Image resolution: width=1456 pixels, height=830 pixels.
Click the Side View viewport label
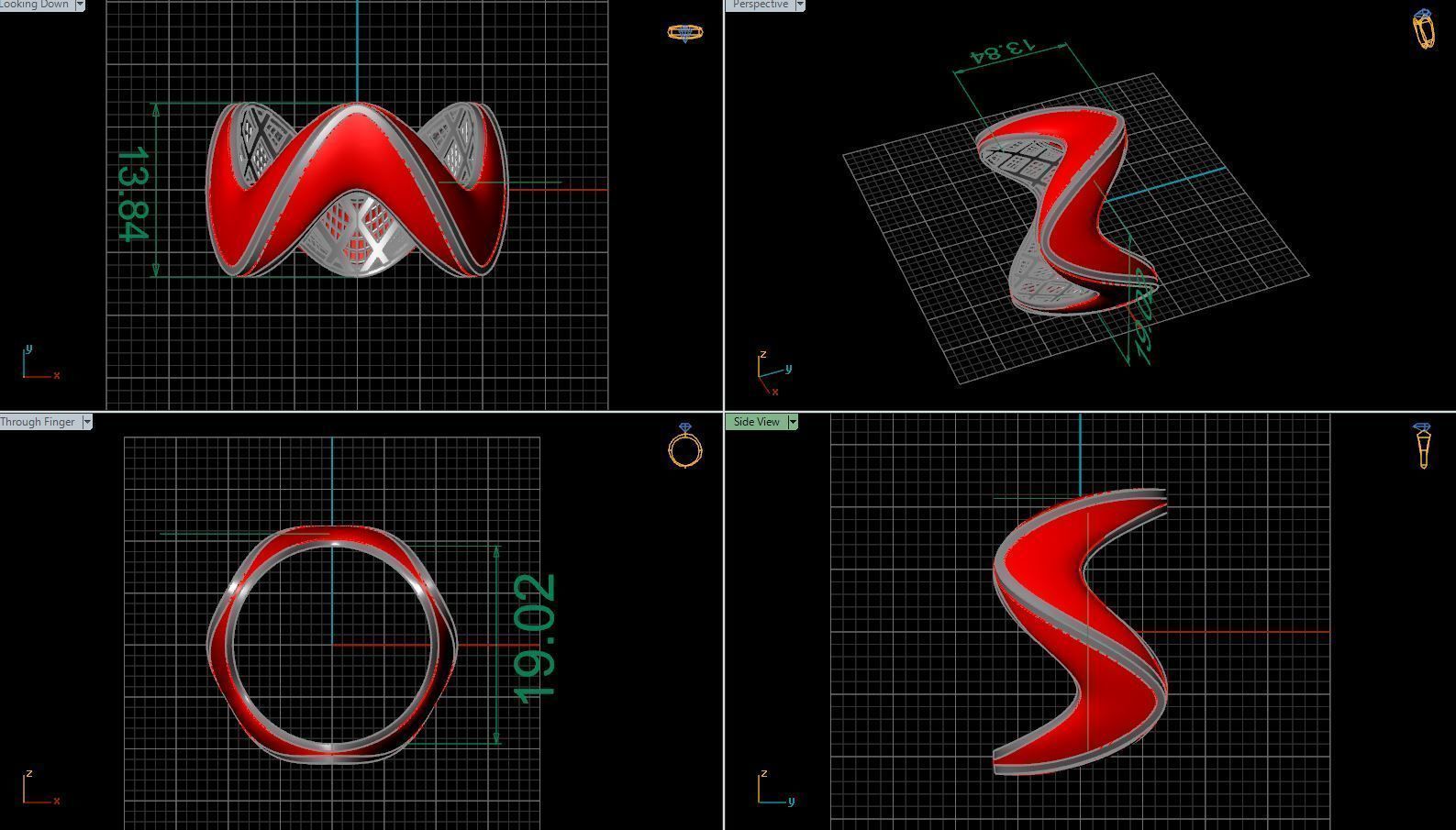tap(756, 422)
